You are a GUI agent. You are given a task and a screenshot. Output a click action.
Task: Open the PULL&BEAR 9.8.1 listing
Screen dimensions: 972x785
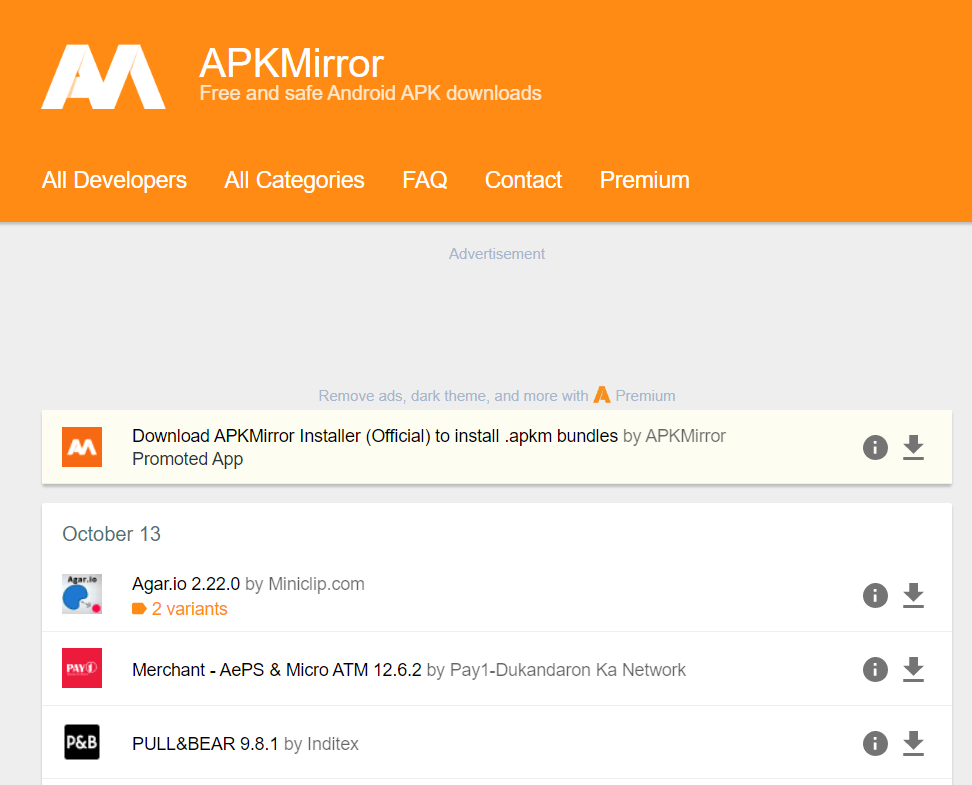(205, 743)
